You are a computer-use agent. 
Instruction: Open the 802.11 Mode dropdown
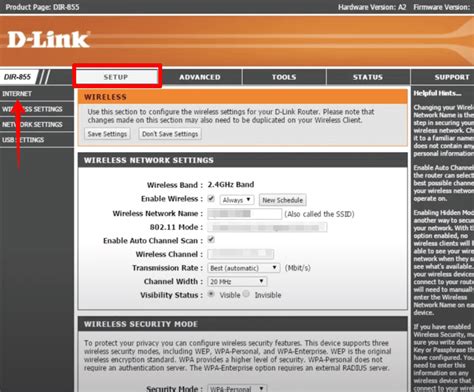(x=267, y=227)
